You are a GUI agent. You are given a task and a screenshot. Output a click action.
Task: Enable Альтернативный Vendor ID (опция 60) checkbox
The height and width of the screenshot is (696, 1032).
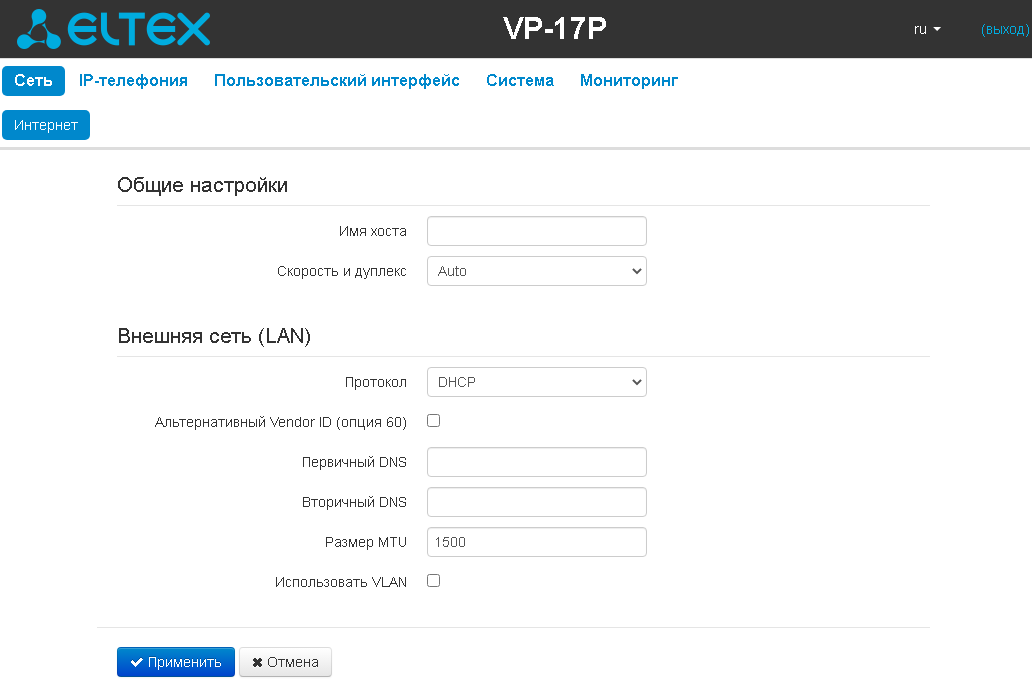[433, 421]
